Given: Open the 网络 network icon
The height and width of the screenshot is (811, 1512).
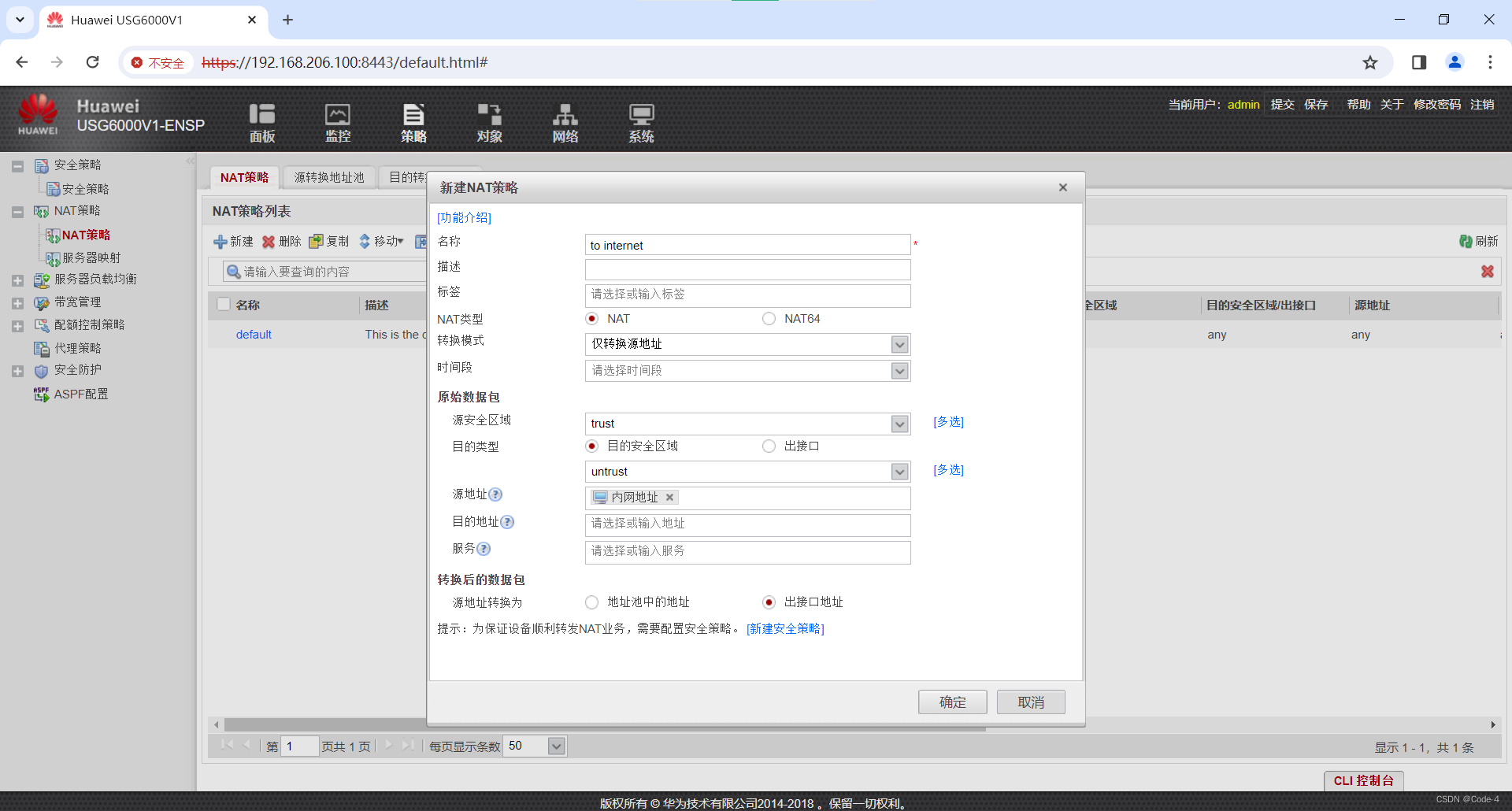Looking at the screenshot, I should [565, 123].
